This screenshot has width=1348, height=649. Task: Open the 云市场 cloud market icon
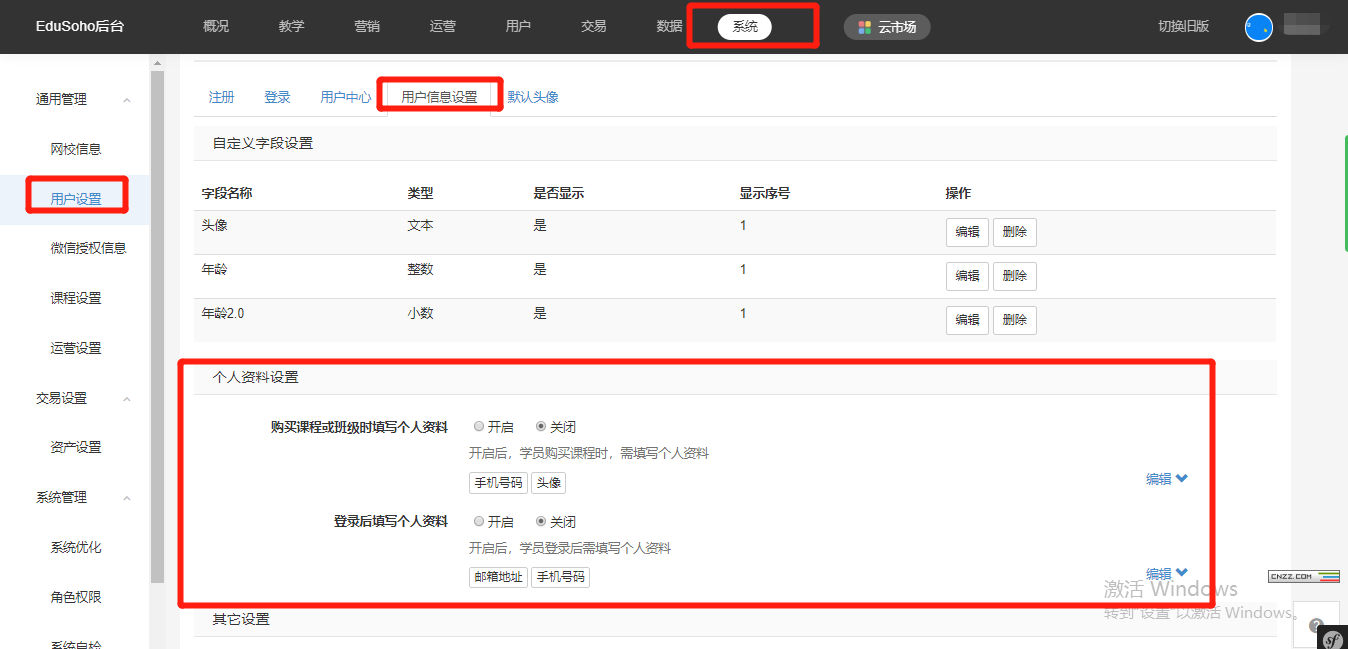click(864, 27)
